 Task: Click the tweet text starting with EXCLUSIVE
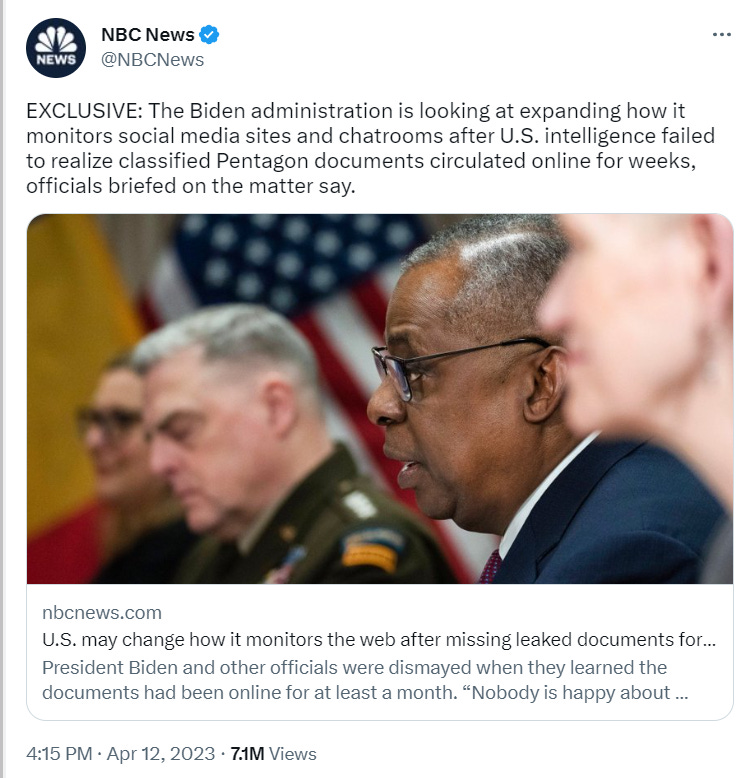(x=370, y=148)
